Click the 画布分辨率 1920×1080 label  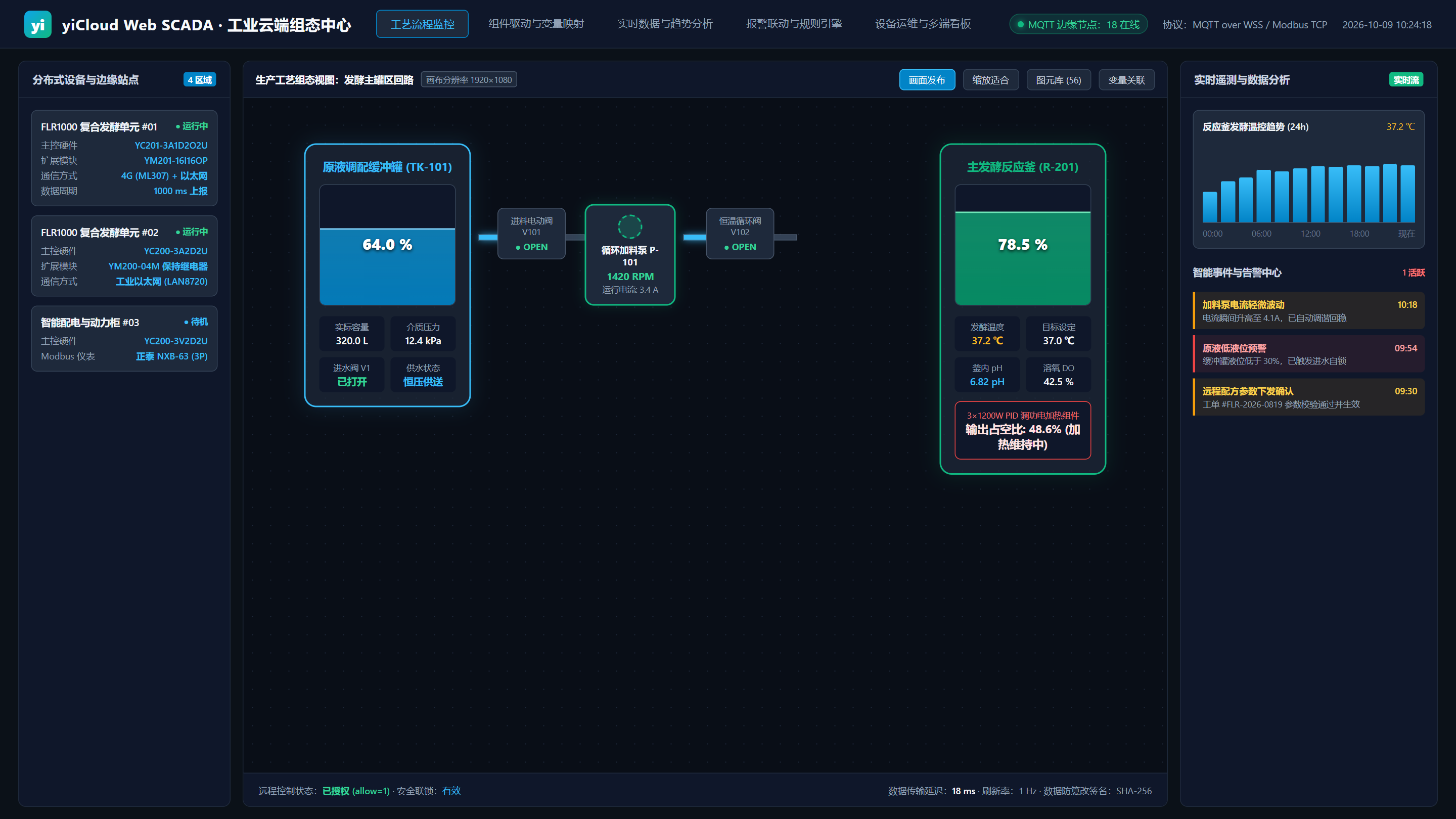pos(469,80)
